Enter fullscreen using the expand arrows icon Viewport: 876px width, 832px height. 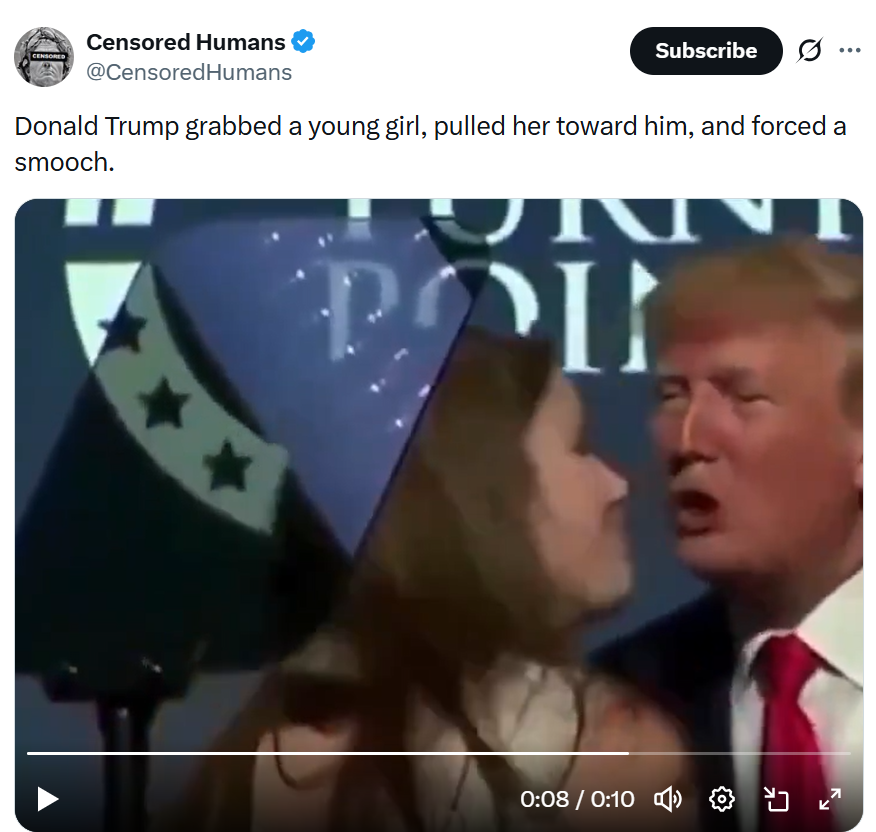830,799
